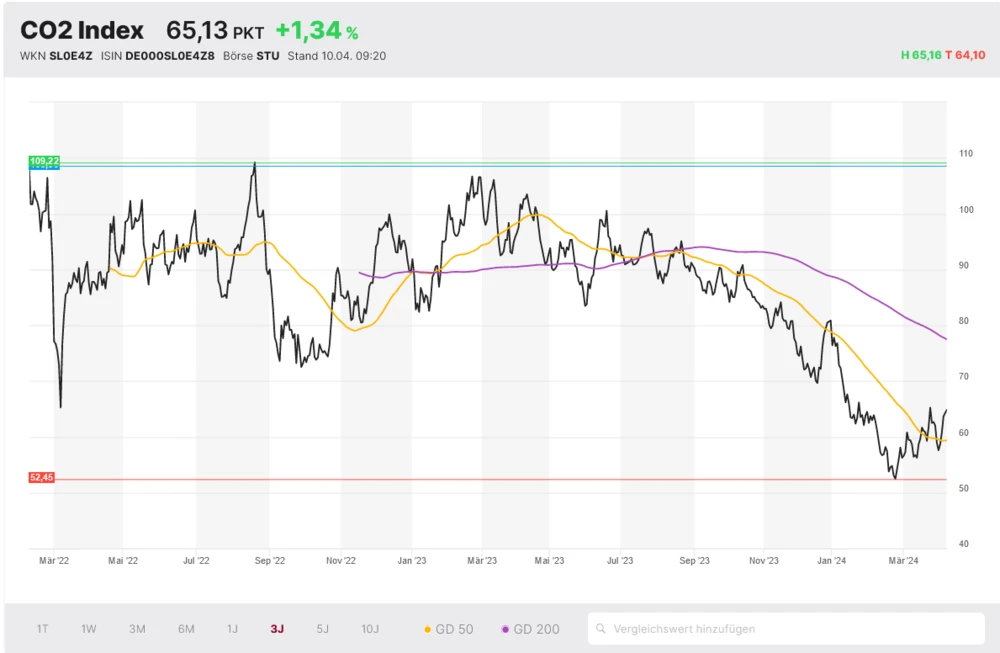Click the green 109,22 high marker

pyautogui.click(x=44, y=161)
